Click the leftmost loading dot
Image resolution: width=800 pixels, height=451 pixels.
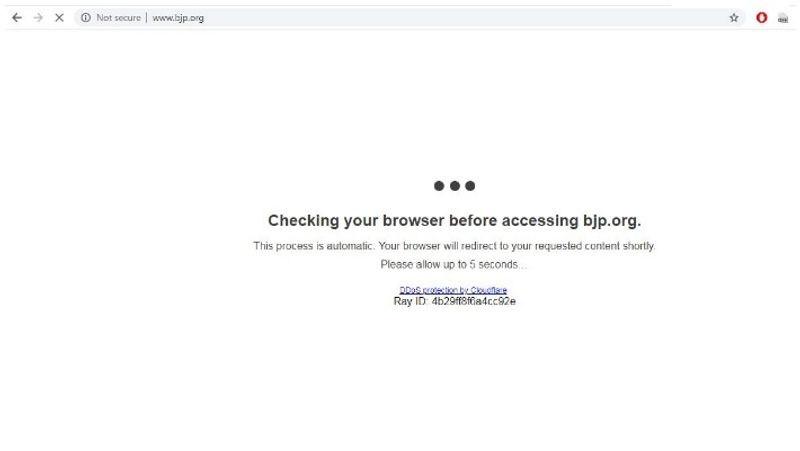tap(439, 186)
